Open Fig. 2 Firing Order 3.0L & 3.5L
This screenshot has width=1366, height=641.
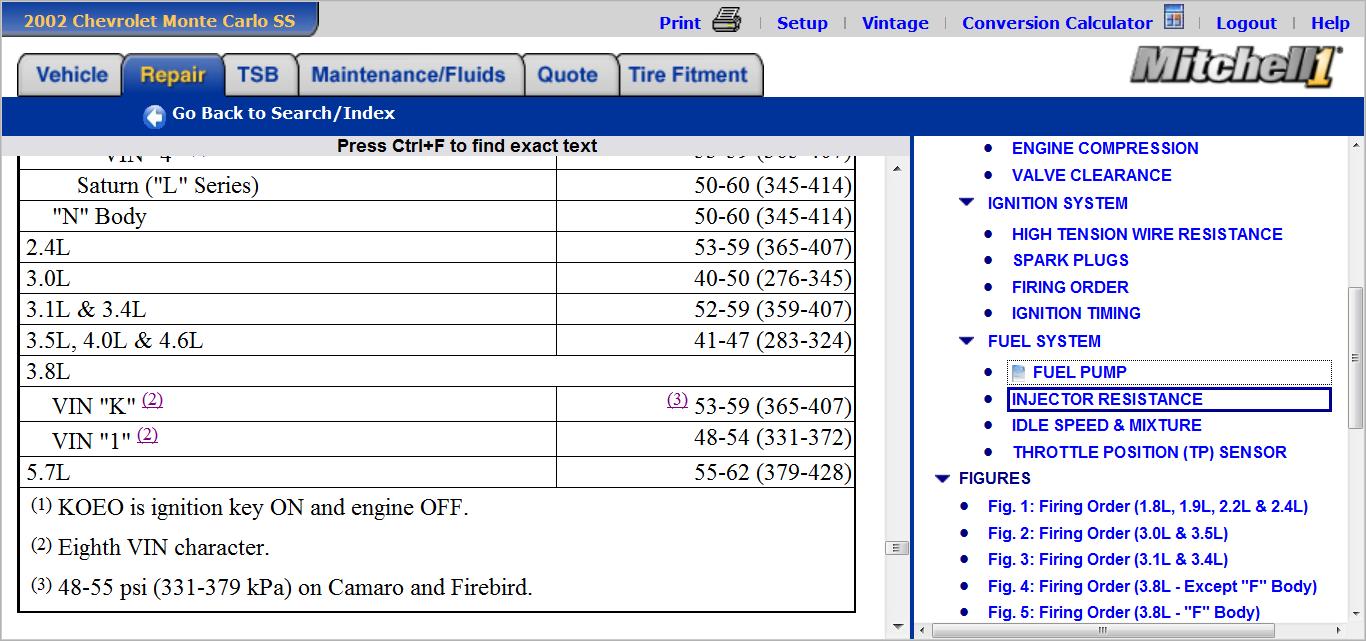(x=1108, y=533)
